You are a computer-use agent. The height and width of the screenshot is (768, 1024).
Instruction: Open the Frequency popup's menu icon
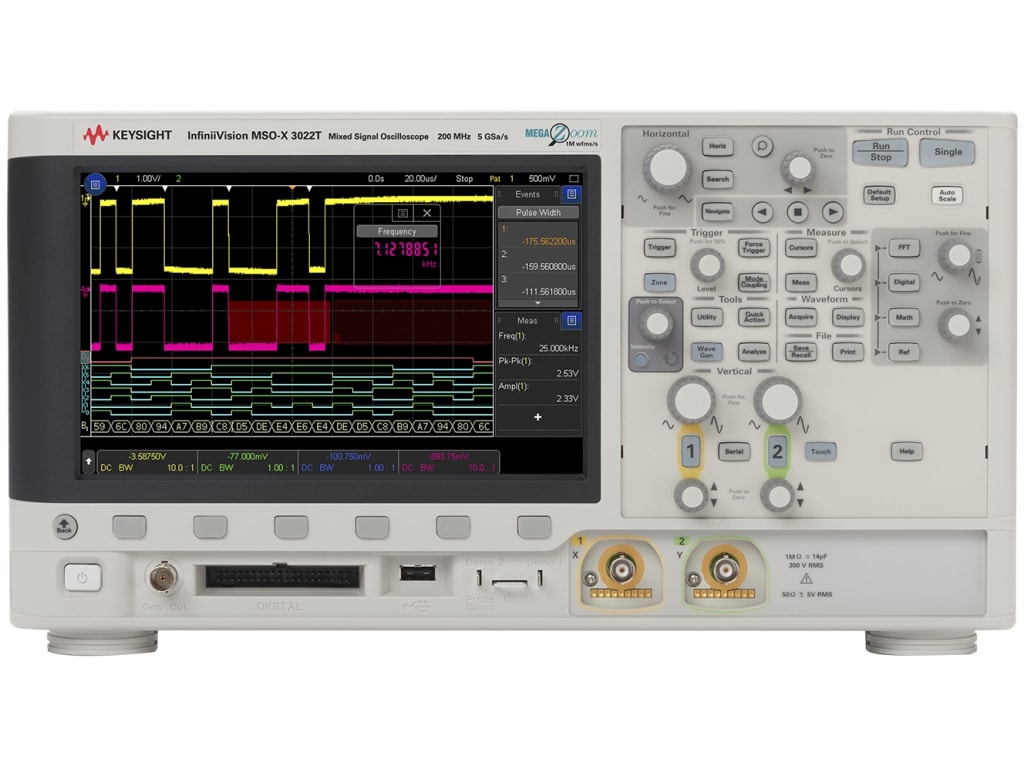[x=403, y=213]
